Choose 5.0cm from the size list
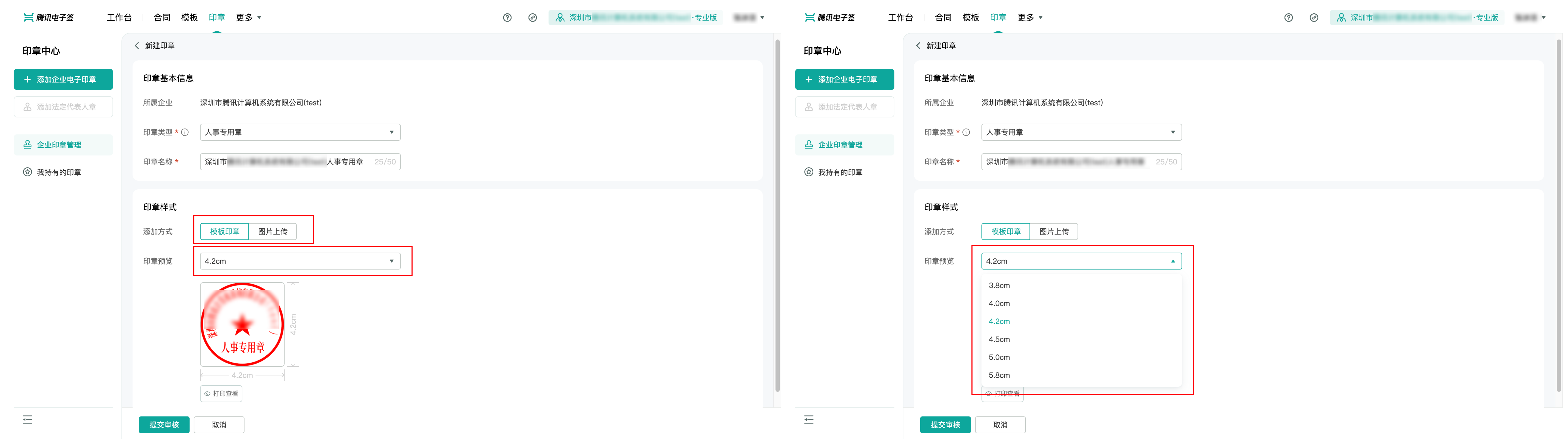 tap(1082, 358)
